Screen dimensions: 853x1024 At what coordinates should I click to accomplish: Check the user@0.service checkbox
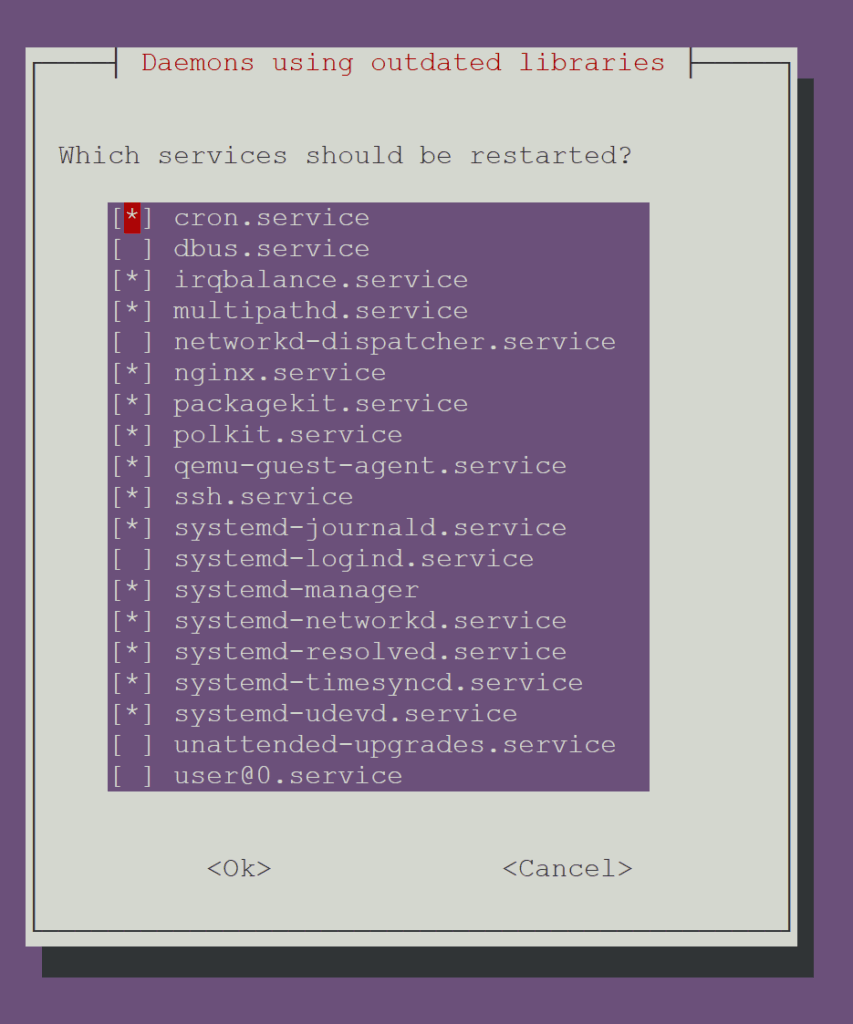click(x=132, y=776)
